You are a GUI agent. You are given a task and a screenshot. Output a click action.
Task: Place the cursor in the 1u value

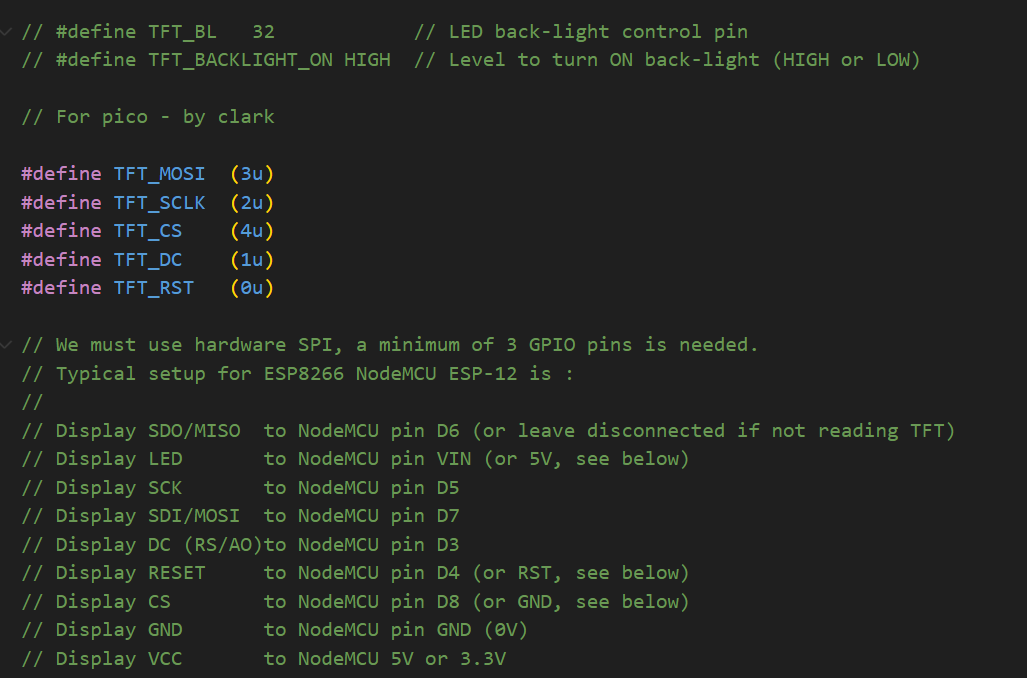[x=252, y=259]
